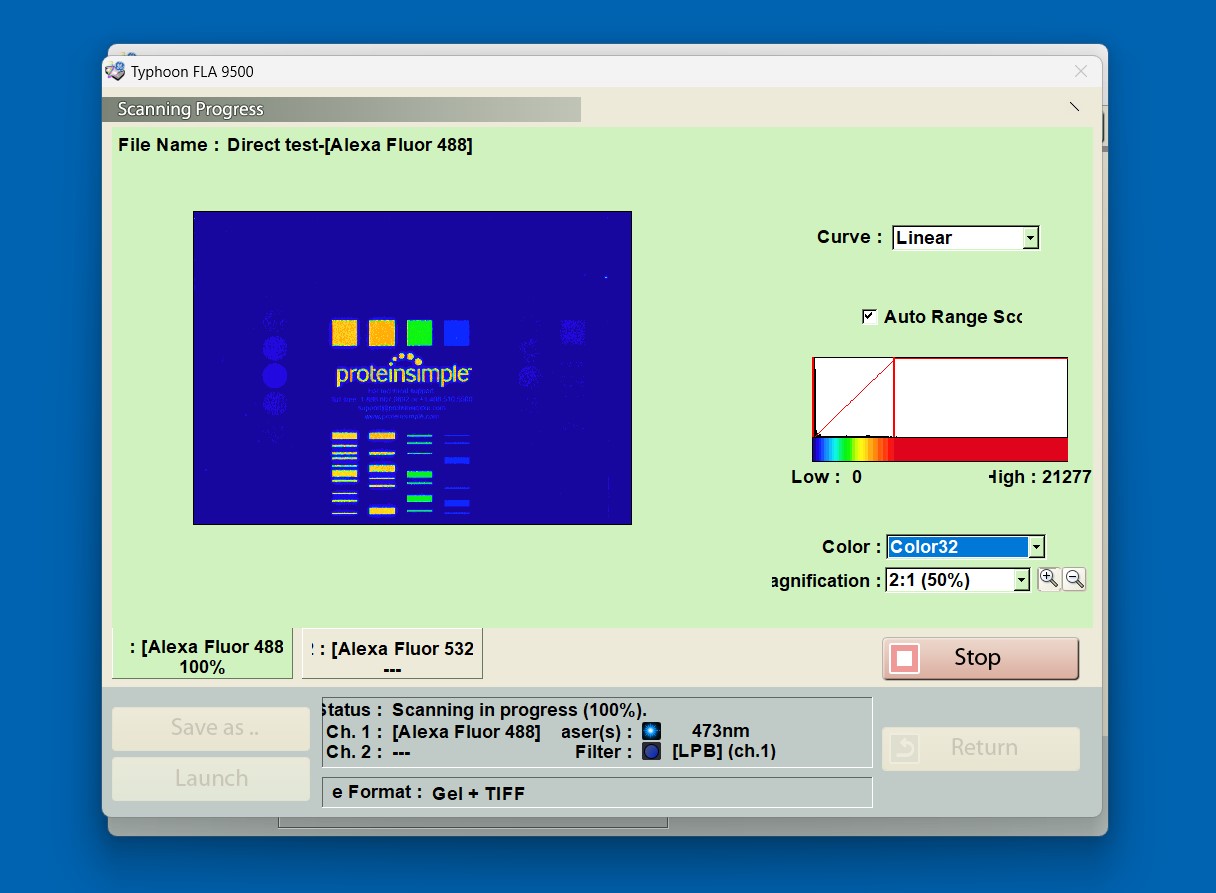This screenshot has height=893, width=1216.
Task: Click the LPB filter circle icon
Action: point(651,751)
